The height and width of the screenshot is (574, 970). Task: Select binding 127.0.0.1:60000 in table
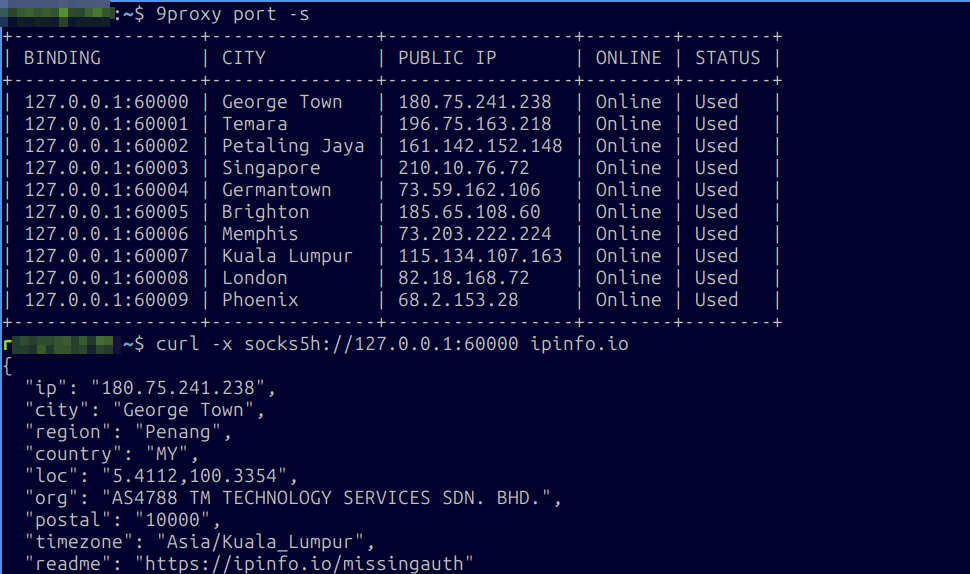pyautogui.click(x=106, y=101)
